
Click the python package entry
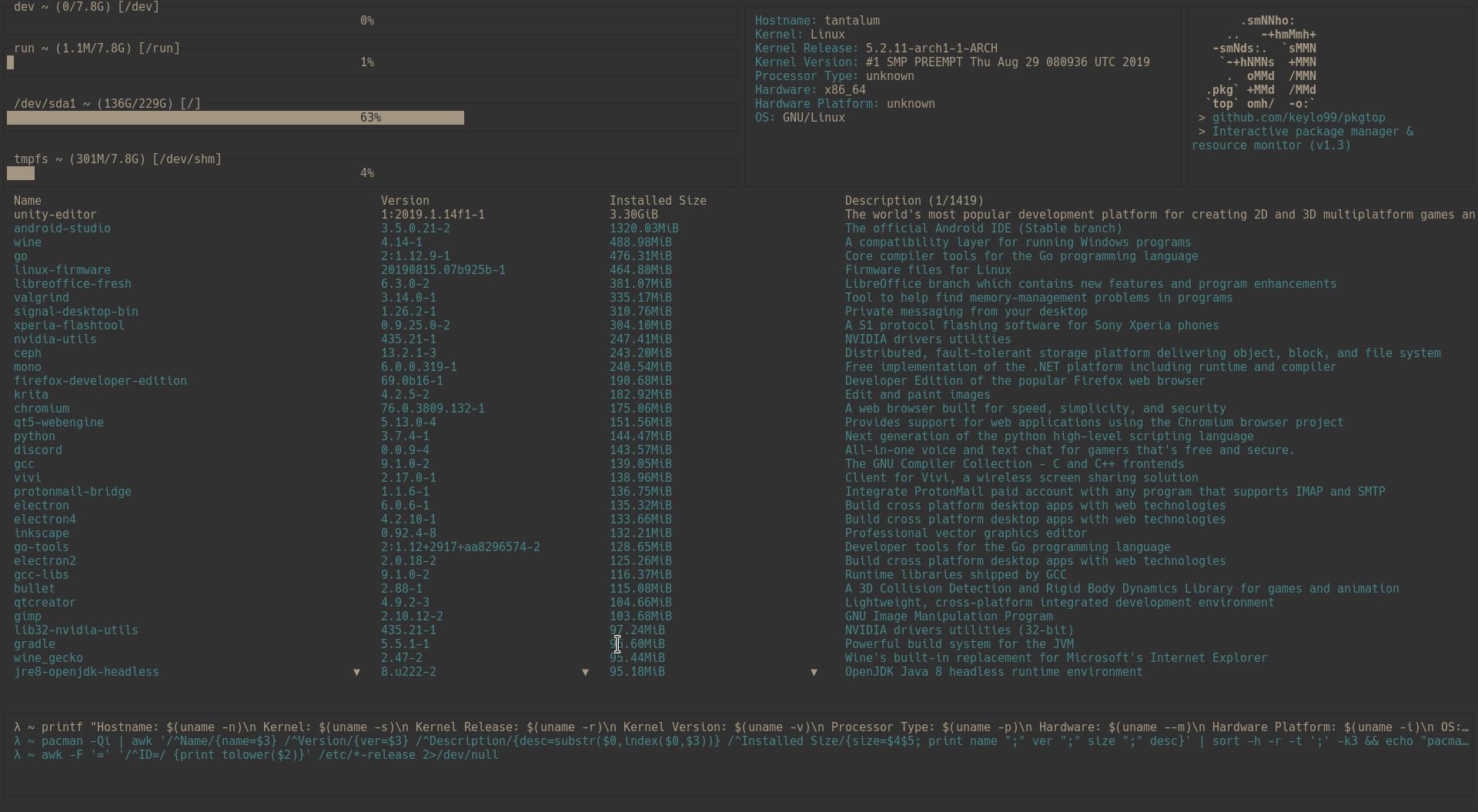point(35,436)
